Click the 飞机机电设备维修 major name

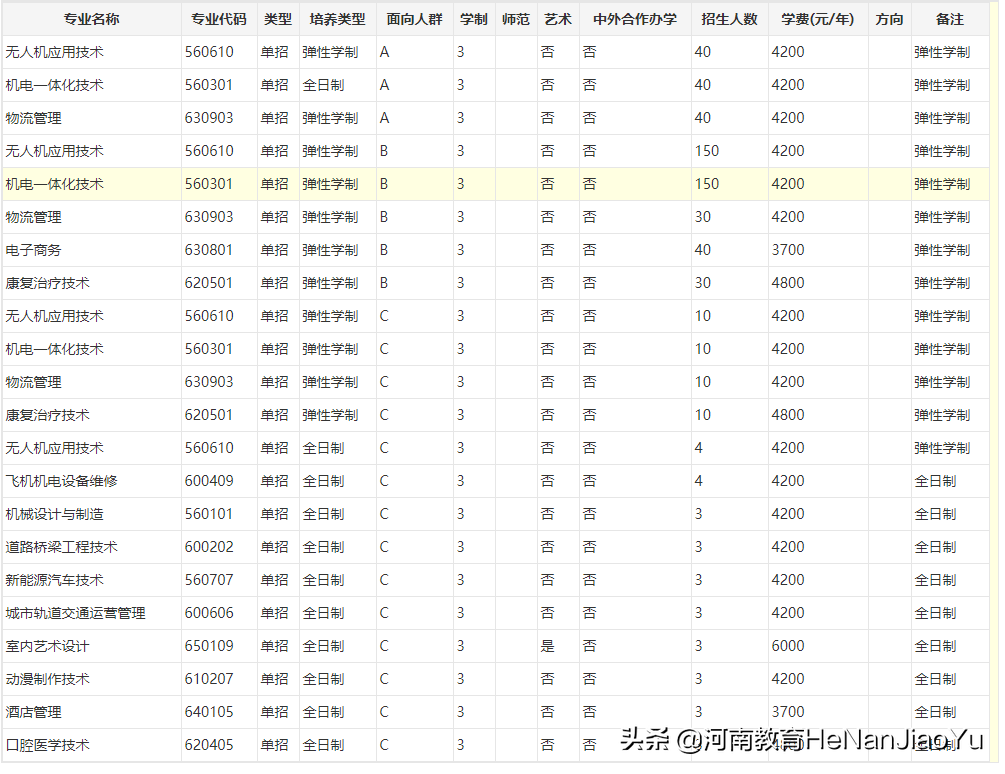59,481
